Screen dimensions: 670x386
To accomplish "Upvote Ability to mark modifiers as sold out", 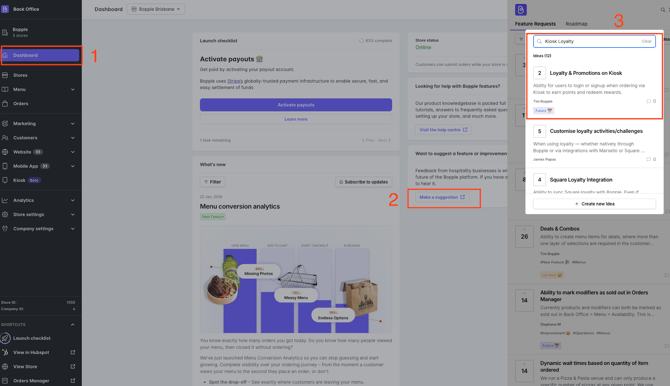I will pos(524,300).
